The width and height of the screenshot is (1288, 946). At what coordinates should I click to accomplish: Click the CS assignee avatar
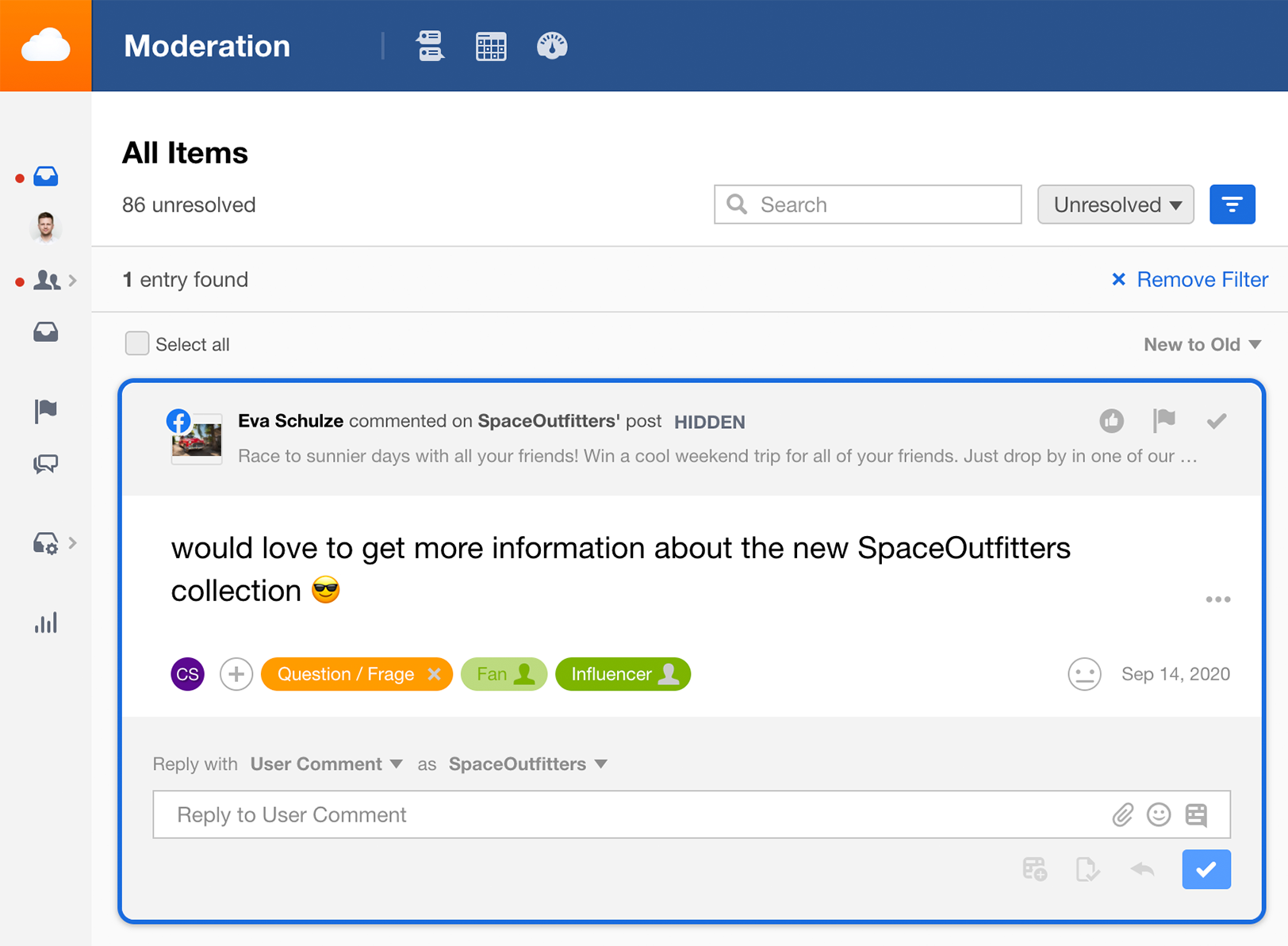187,674
